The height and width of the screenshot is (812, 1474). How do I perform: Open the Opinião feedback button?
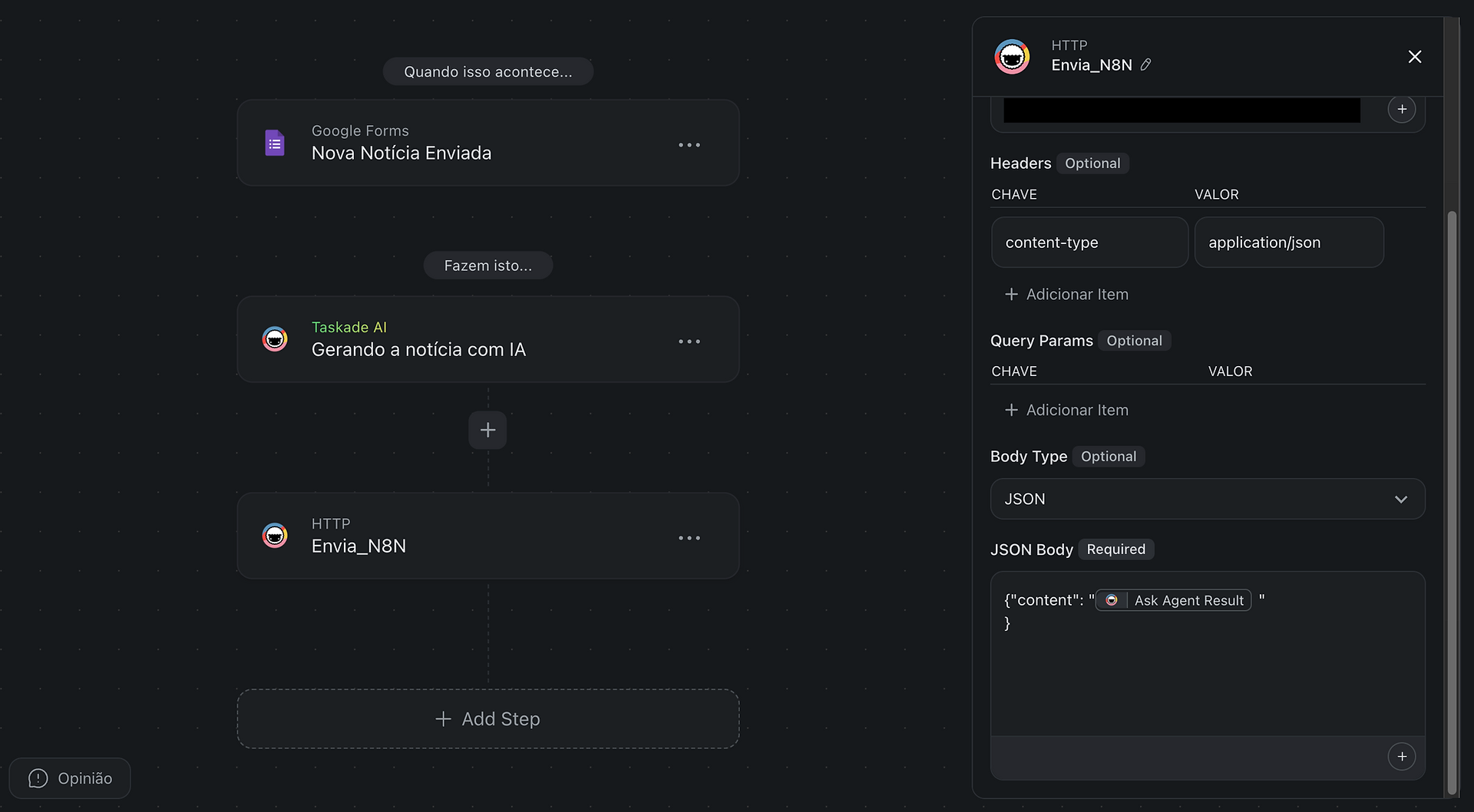[x=70, y=778]
